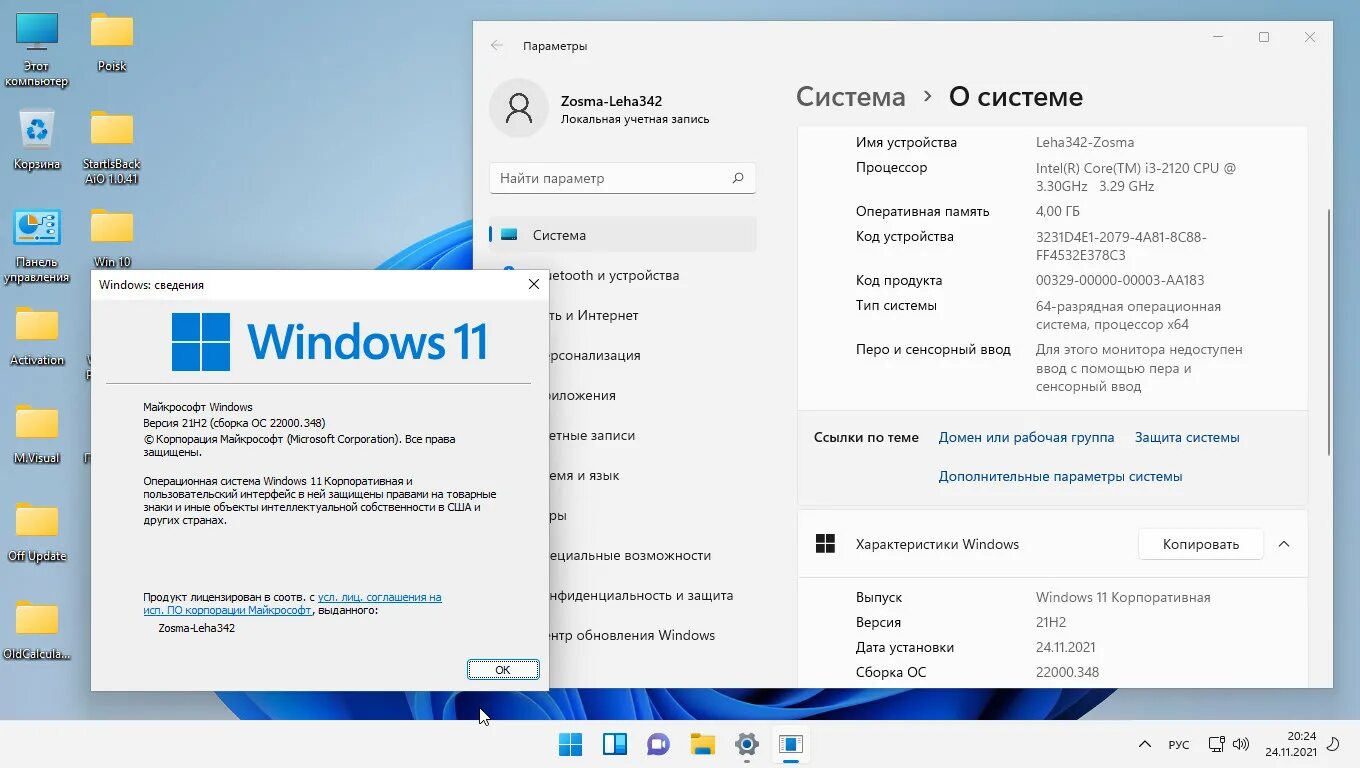Open Время и язык settings section
The height and width of the screenshot is (768, 1360).
(622, 475)
